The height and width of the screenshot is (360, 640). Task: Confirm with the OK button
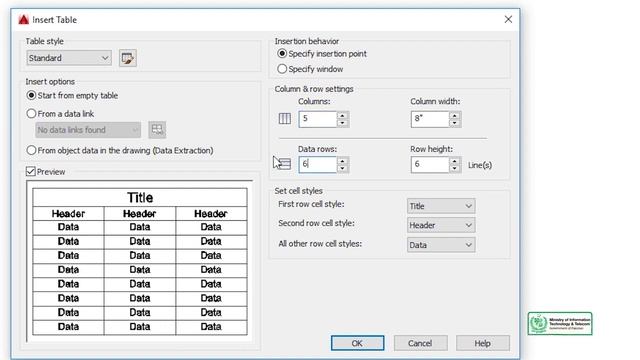coord(357,343)
